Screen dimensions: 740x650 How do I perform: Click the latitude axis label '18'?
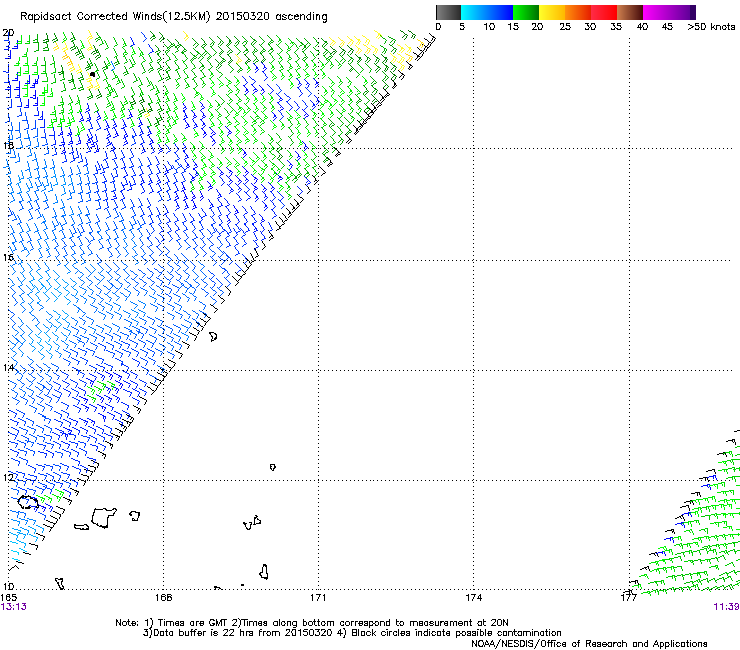[x=8, y=145]
